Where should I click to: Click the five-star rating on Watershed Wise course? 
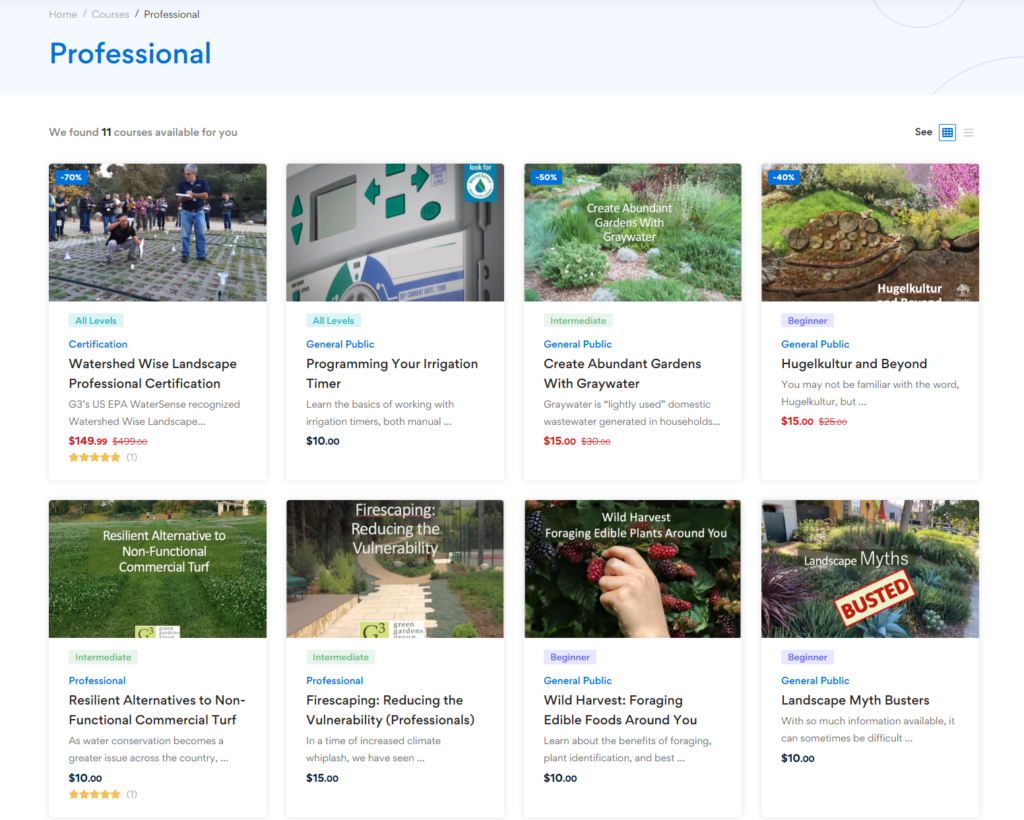(95, 457)
